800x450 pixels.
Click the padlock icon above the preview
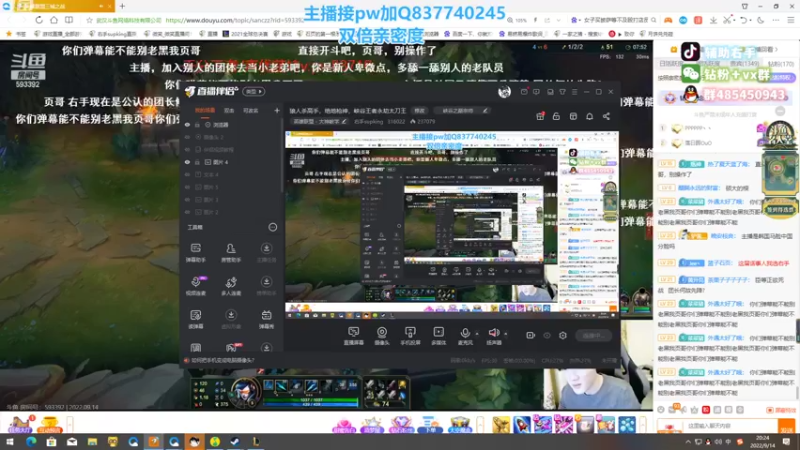pyautogui.click(x=557, y=116)
